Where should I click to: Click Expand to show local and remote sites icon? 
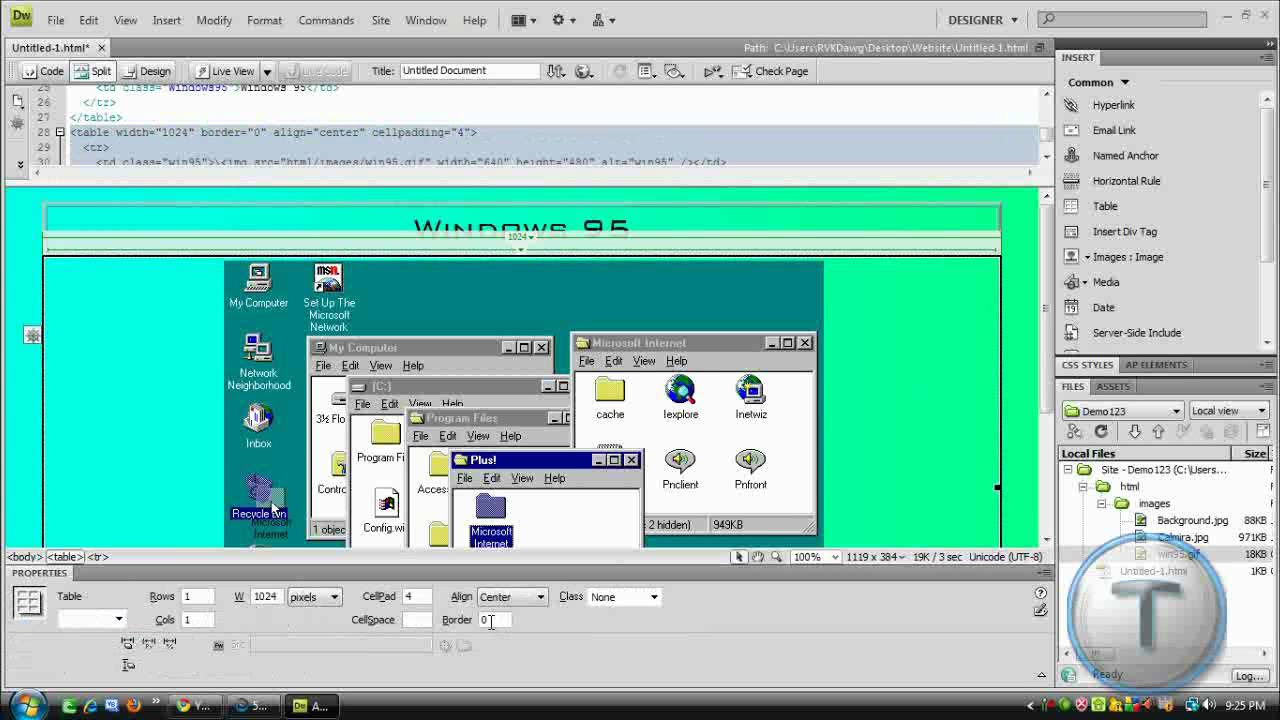1262,432
